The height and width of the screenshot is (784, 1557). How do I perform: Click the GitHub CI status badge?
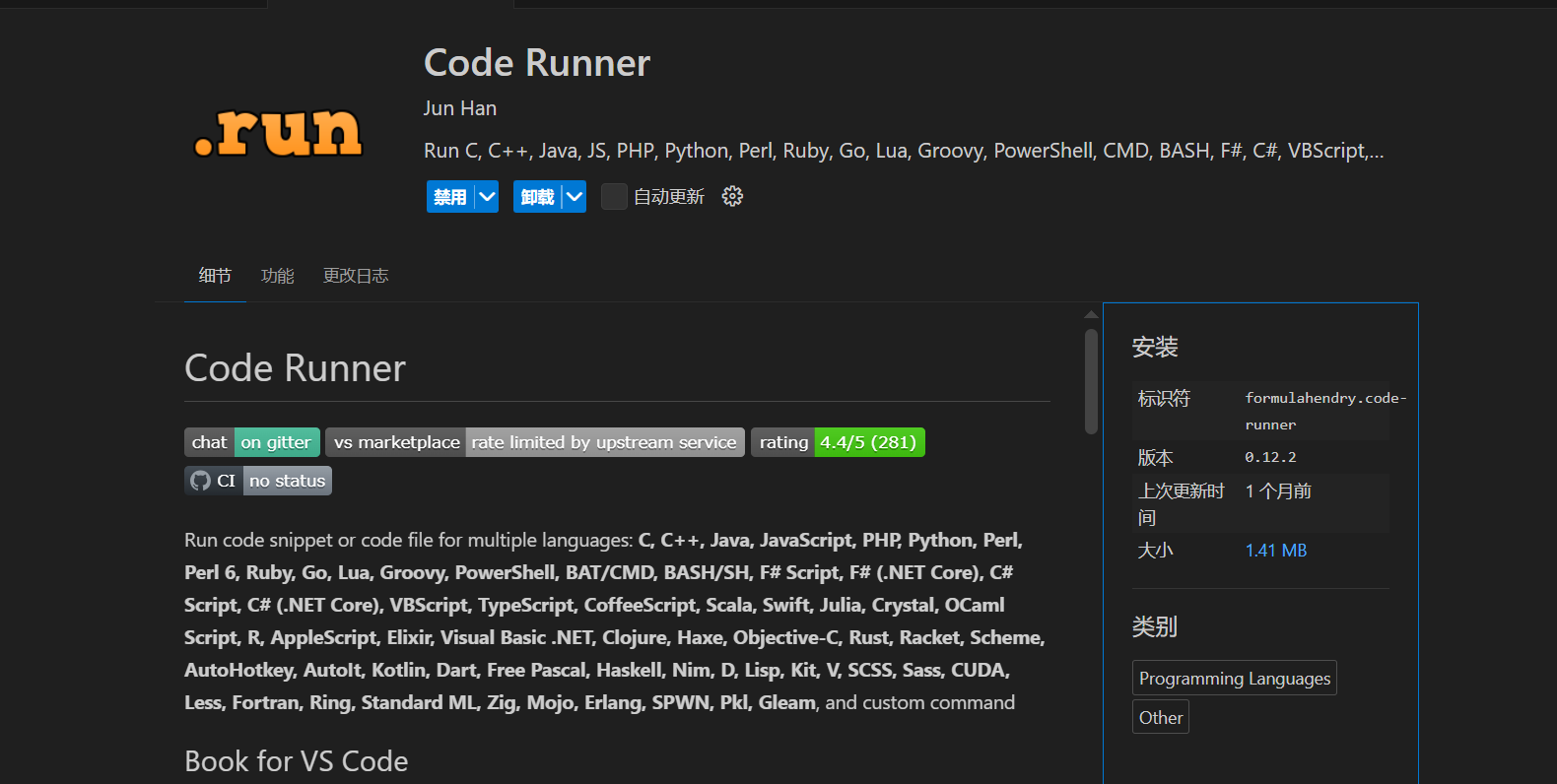pos(258,481)
